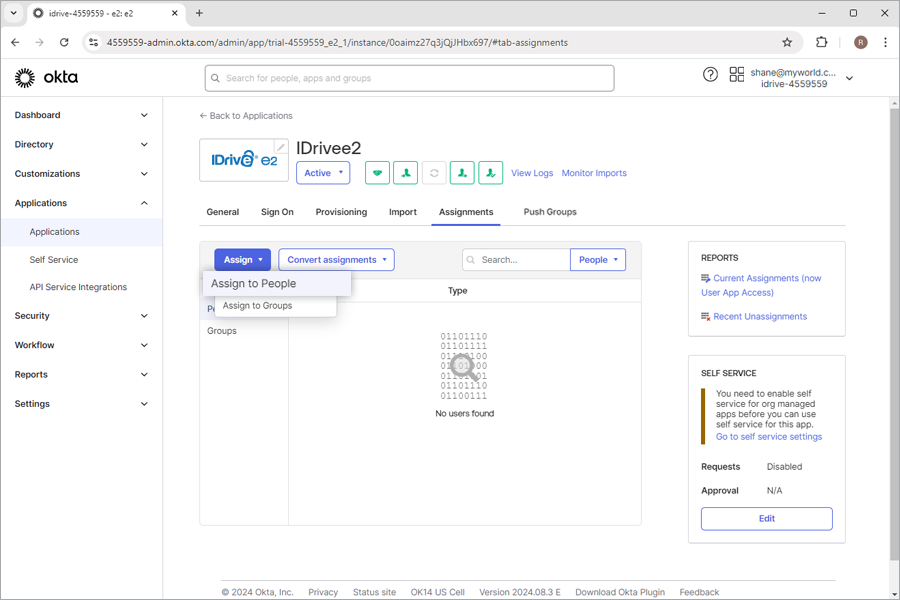Click the green person icon right of refresh
The image size is (900, 600).
(462, 173)
